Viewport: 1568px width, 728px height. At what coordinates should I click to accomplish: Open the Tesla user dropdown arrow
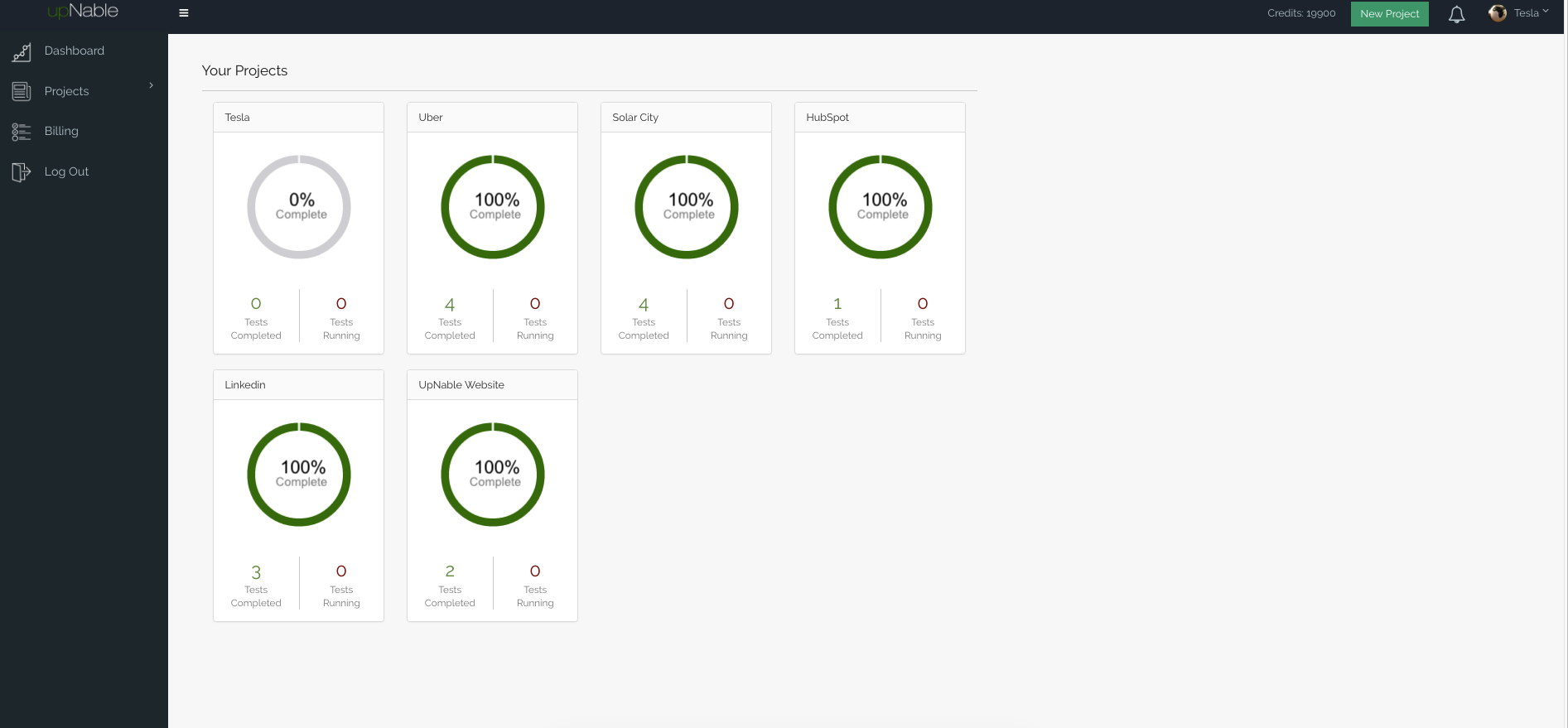[1546, 12]
